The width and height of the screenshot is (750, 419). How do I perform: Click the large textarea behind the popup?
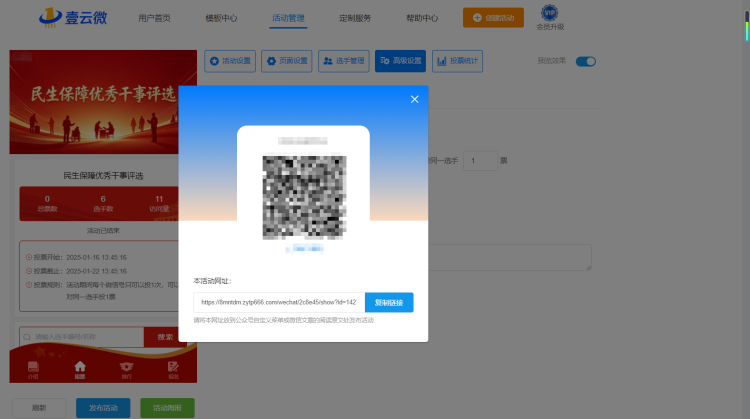510,257
